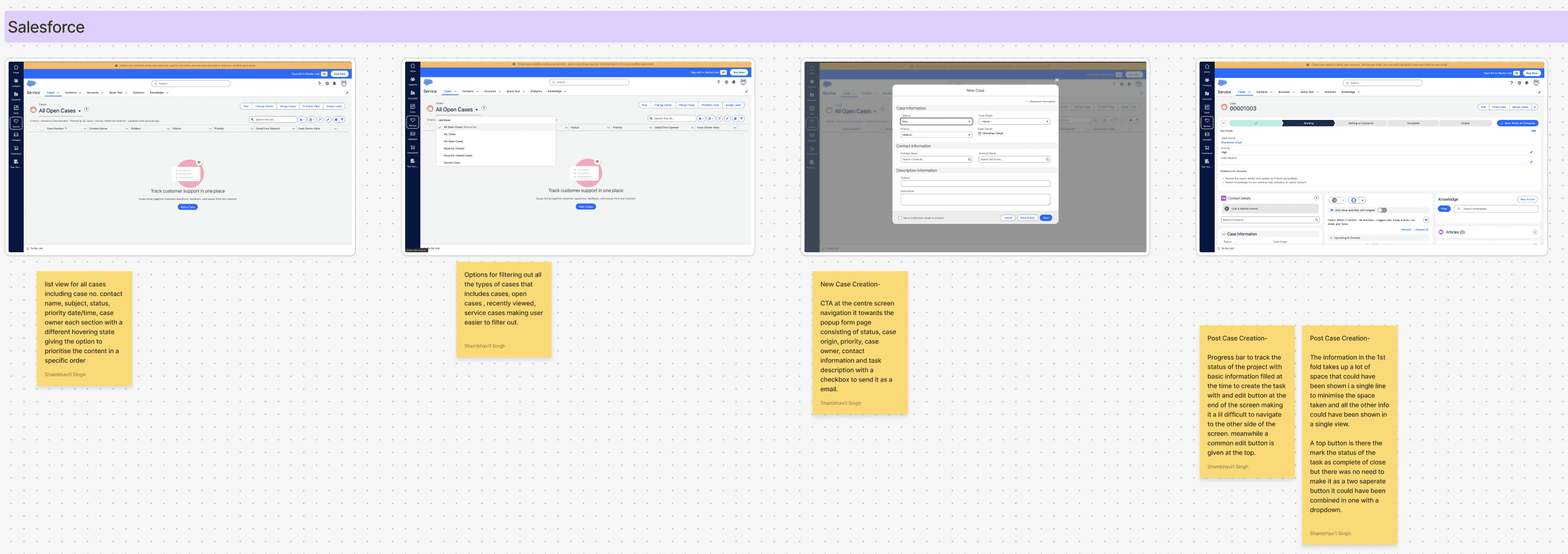Select New Case Creation sticky note
Image resolution: width=1568 pixels, height=554 pixels.
click(x=860, y=342)
